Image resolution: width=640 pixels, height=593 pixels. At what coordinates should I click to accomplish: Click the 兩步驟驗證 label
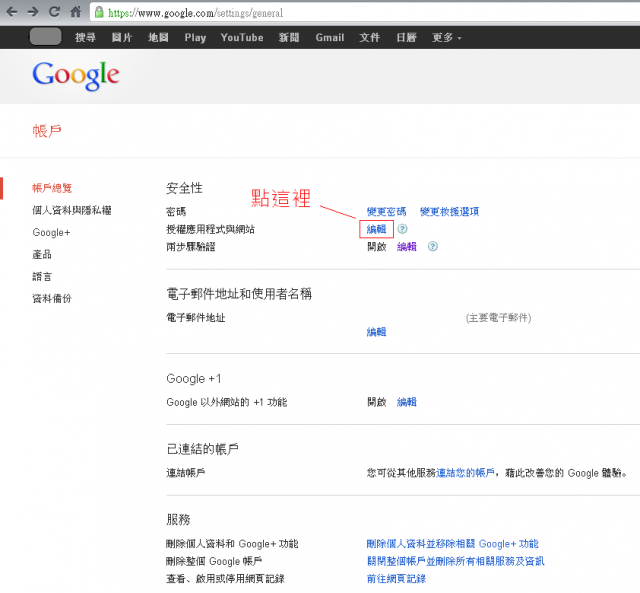point(190,247)
